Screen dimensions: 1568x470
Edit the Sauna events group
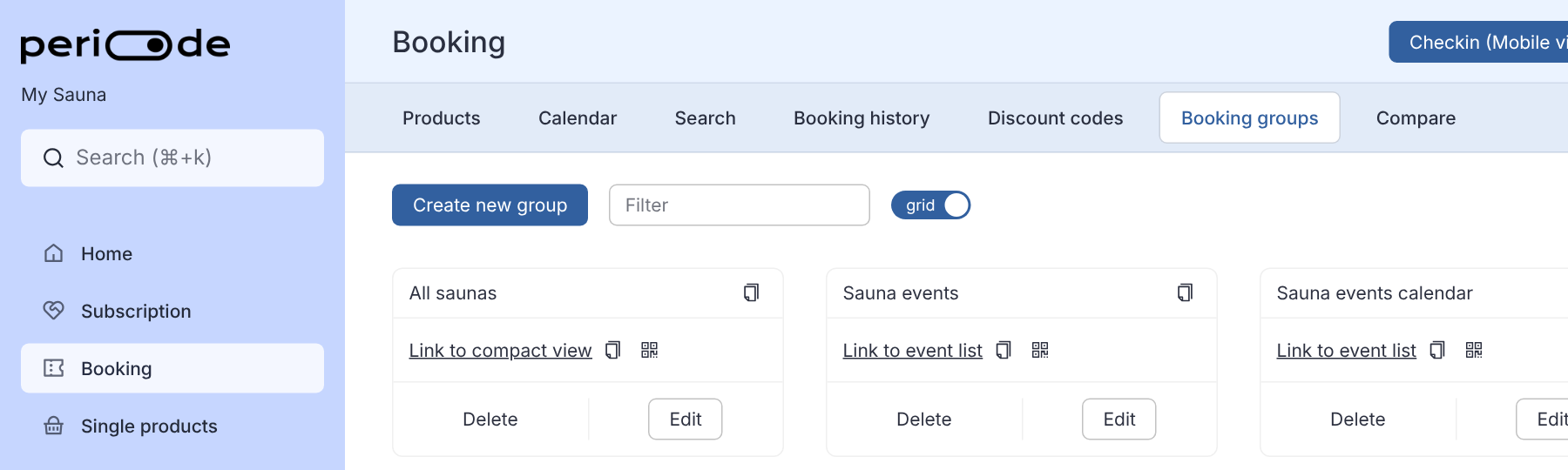[1119, 419]
